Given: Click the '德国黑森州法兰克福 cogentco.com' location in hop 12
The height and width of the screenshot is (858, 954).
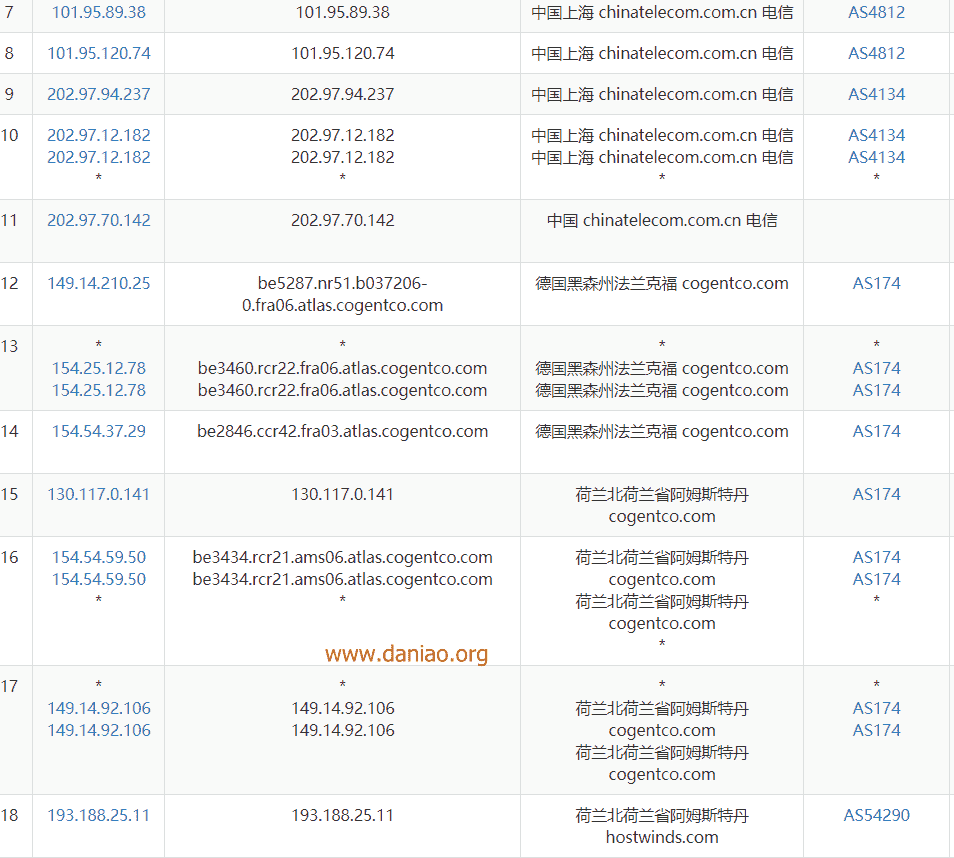Looking at the screenshot, I should pos(662,283).
